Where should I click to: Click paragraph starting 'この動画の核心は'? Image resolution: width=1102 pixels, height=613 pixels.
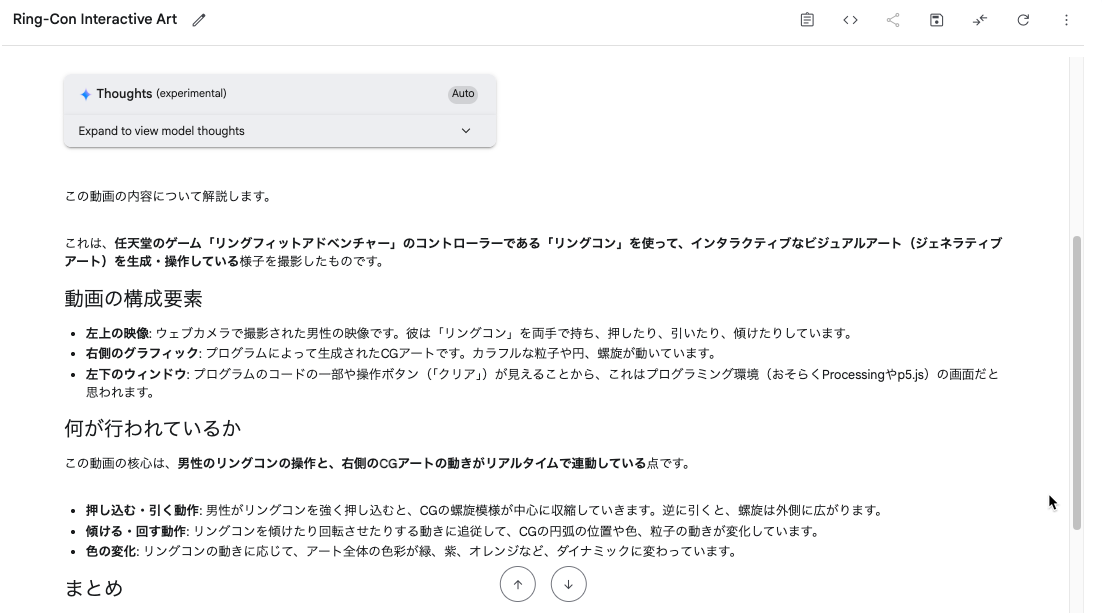click(x=379, y=463)
